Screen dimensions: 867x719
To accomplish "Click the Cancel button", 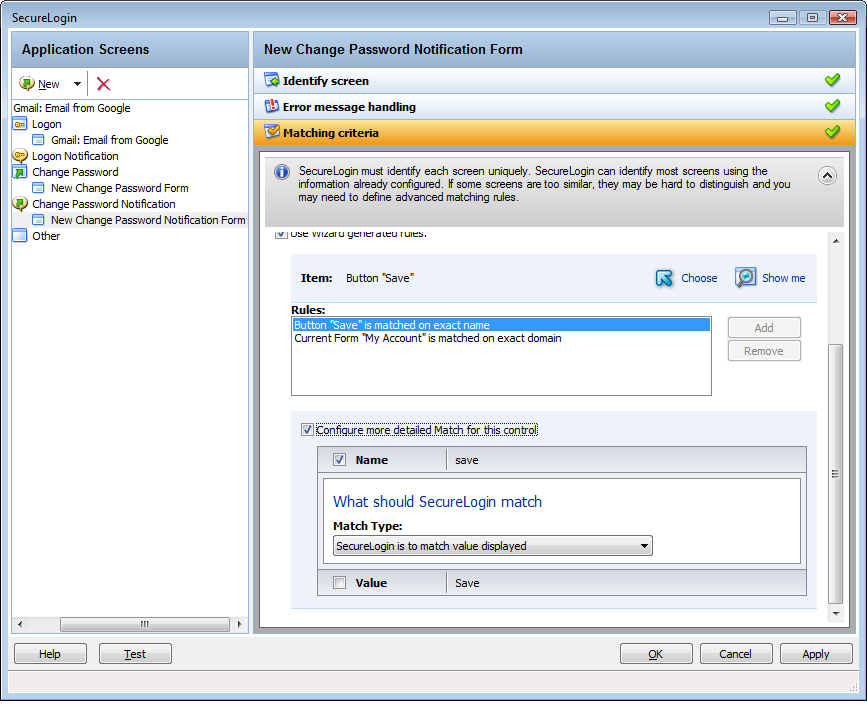I will 736,654.
